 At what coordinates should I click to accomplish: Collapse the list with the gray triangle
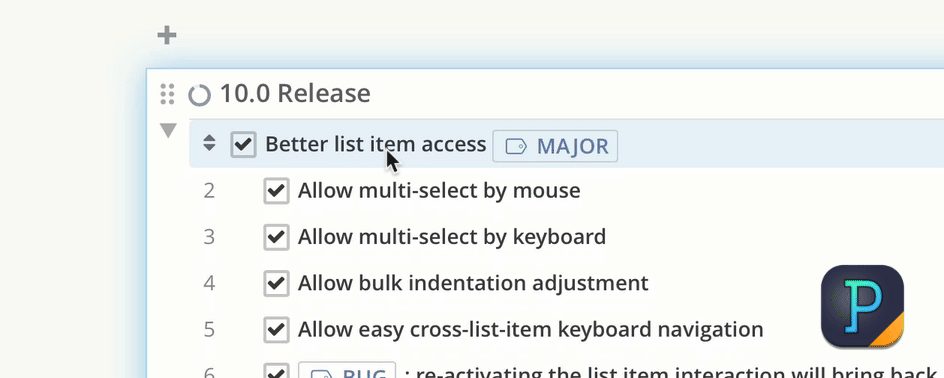coord(168,130)
